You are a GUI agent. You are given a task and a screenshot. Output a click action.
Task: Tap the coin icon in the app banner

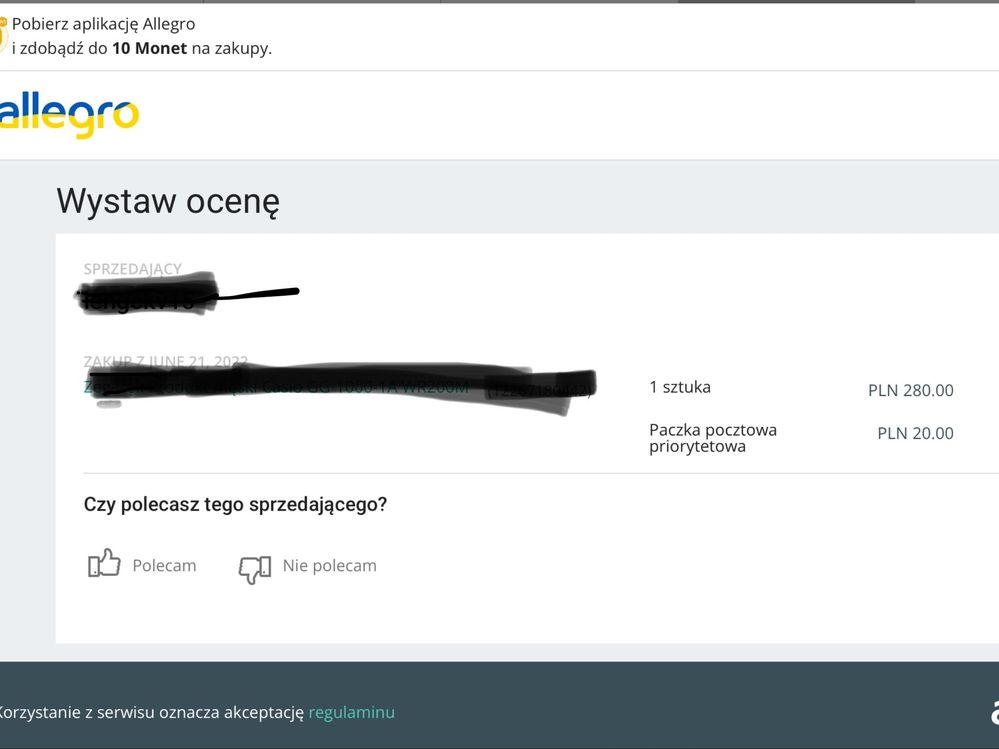(4, 36)
